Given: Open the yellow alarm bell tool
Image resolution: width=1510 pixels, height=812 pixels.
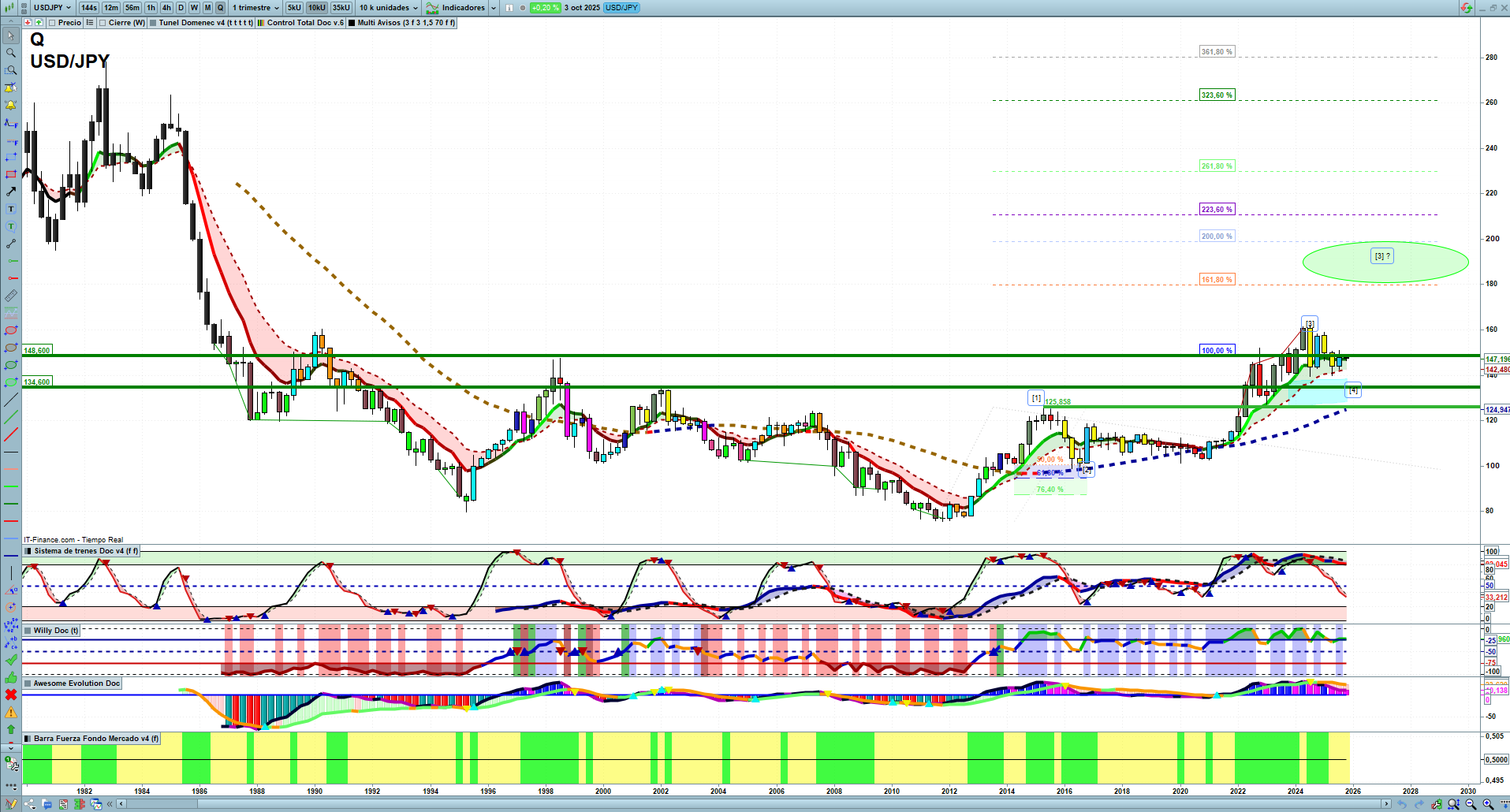Looking at the screenshot, I should [11, 105].
